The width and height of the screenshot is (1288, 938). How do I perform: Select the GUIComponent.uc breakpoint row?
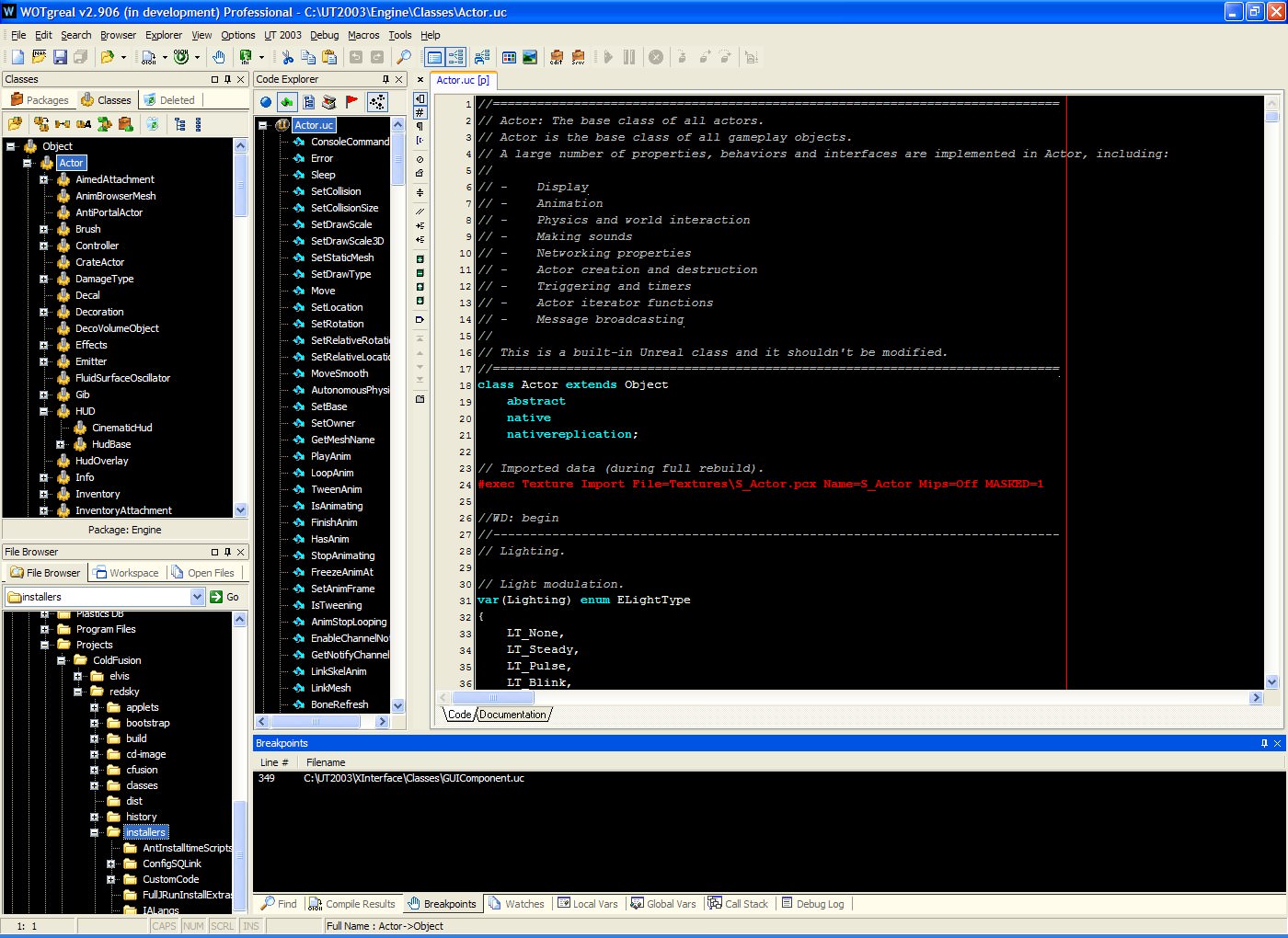tap(770, 778)
